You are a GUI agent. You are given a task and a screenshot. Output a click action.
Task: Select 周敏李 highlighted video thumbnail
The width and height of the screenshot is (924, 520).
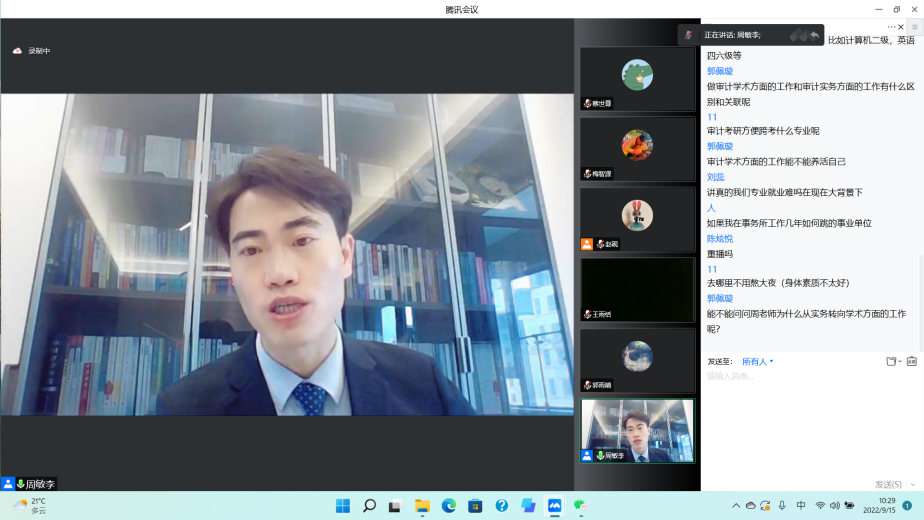click(x=637, y=430)
